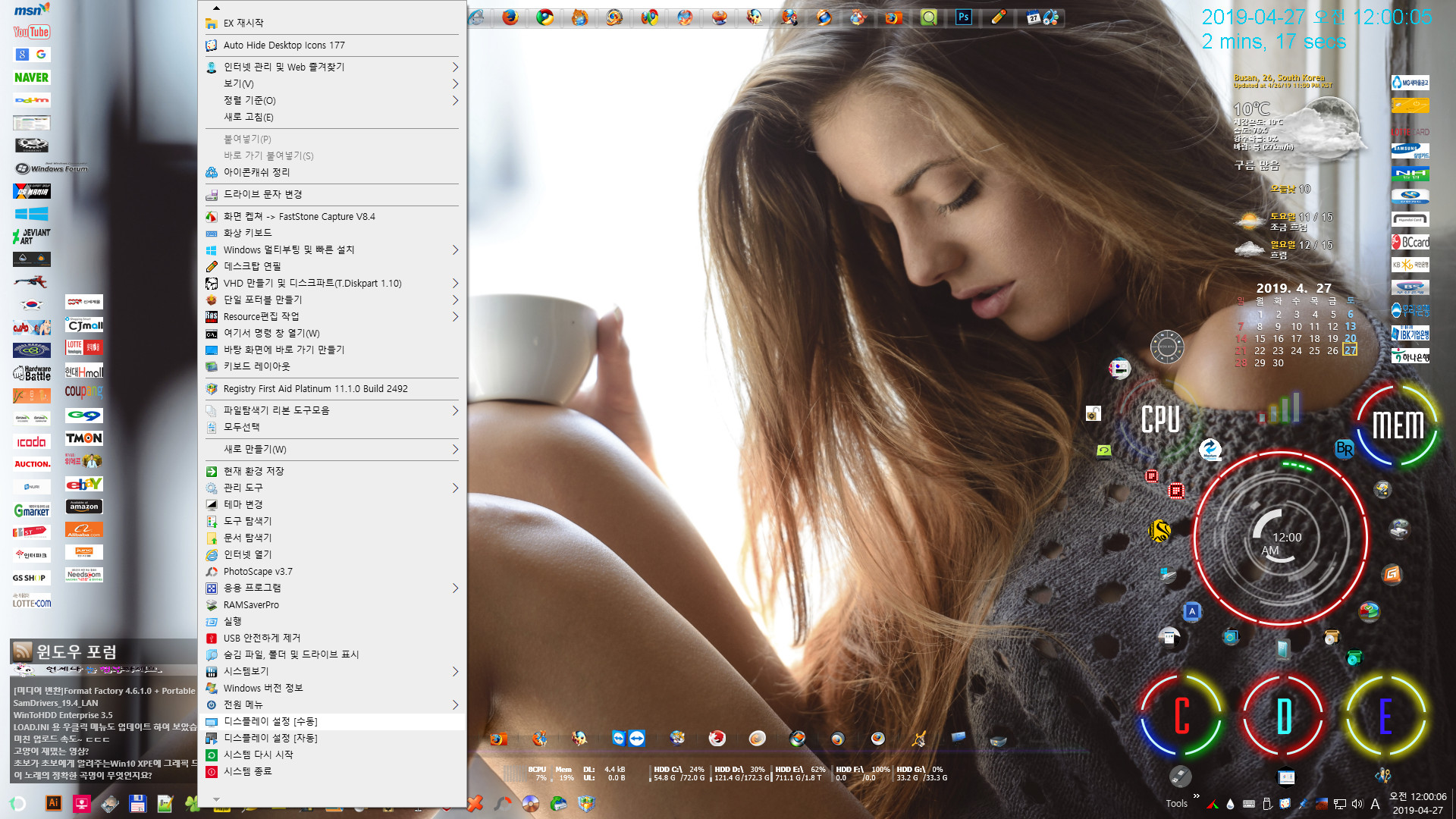This screenshot has height=819, width=1456.
Task: Click the 윈도우 포럼 feed header
Action: pyautogui.click(x=77, y=651)
